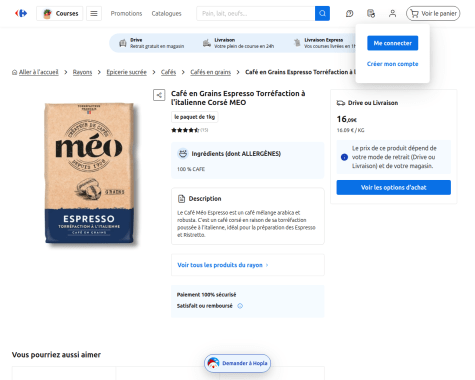Click the Carrefour logo
Screen dimensions: 475x380
coord(21,13)
